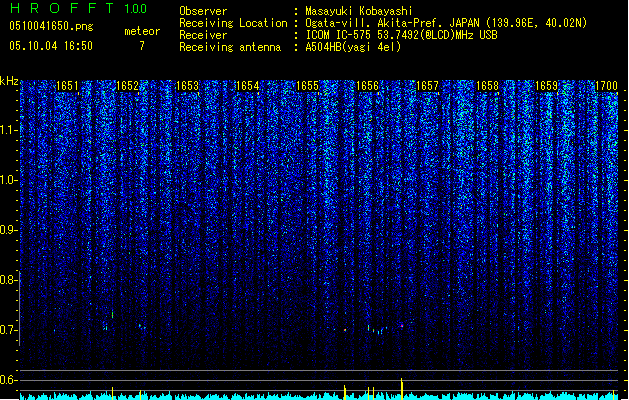Click the date stamp 05.10.04 16:50
The height and width of the screenshot is (400, 629).
point(51,46)
